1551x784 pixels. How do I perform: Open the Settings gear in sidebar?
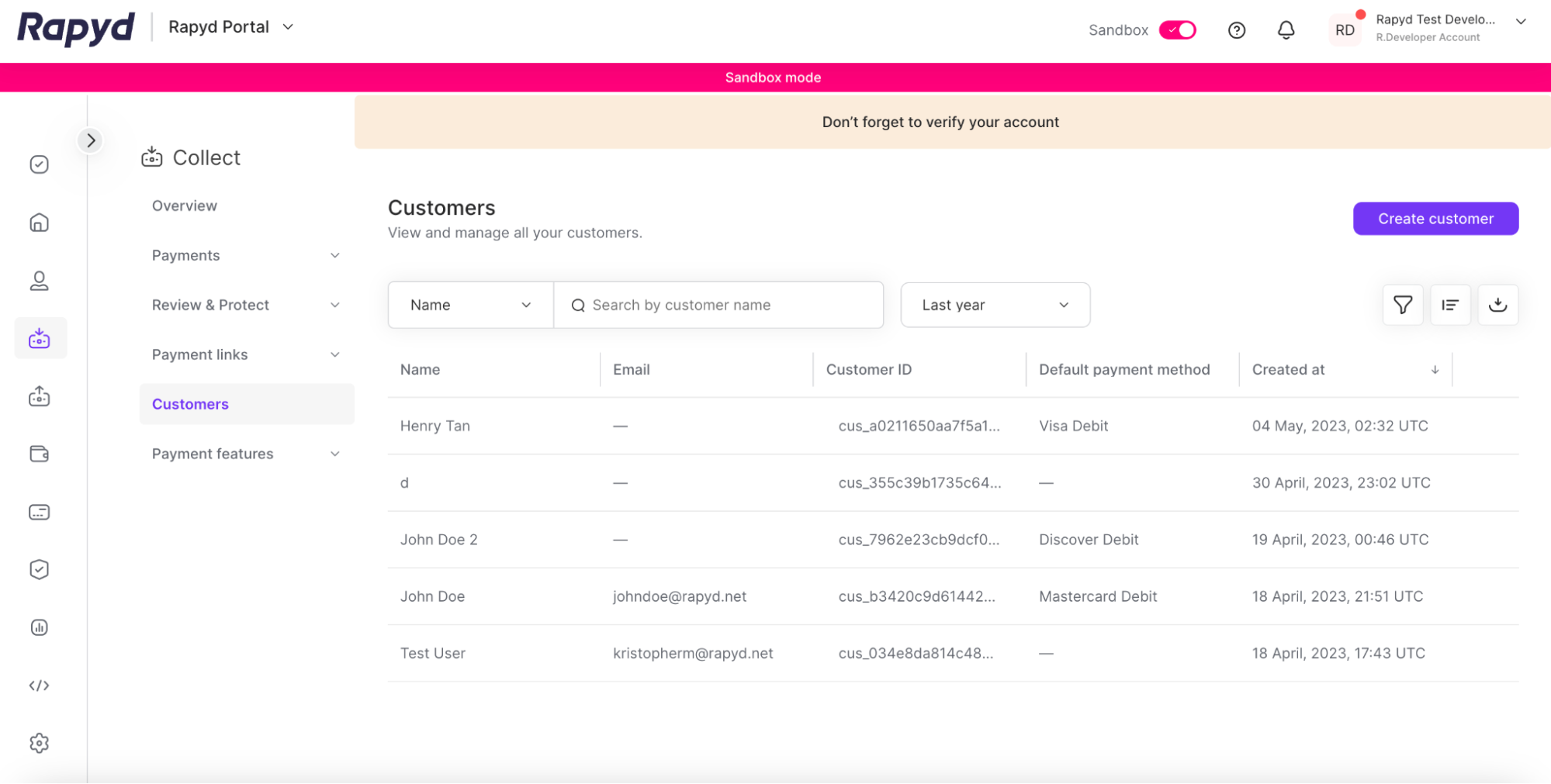tap(39, 743)
